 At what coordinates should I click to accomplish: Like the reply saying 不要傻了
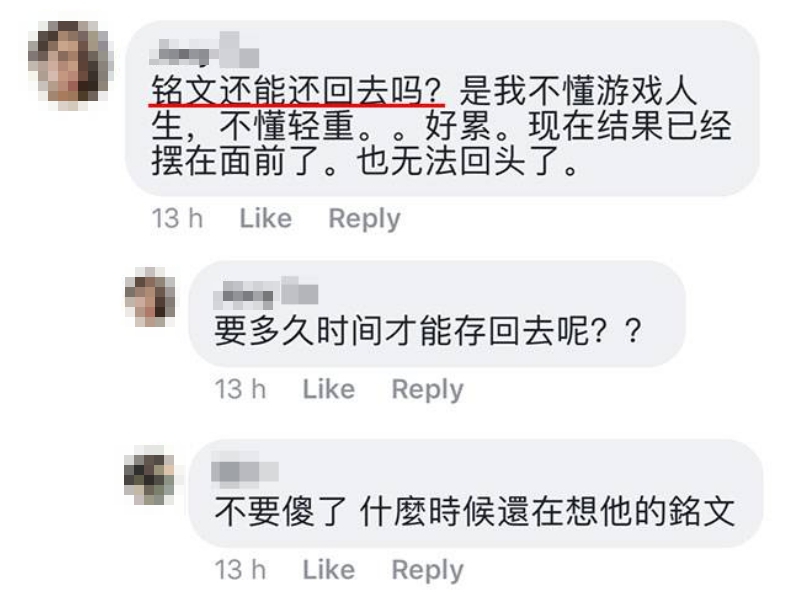[x=329, y=570]
